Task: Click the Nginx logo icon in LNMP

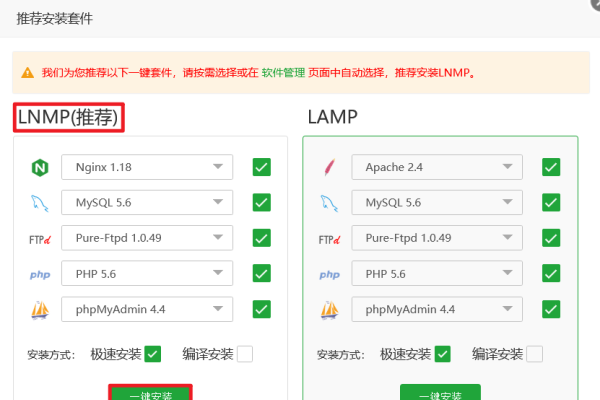Action: [x=40, y=167]
